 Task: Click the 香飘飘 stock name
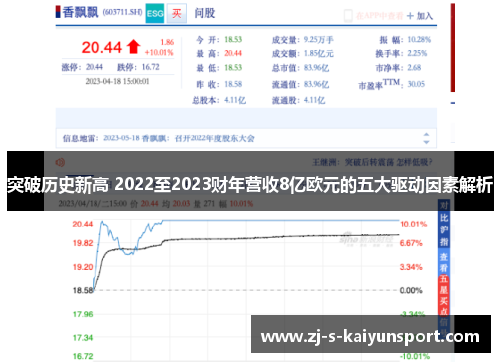coord(80,12)
